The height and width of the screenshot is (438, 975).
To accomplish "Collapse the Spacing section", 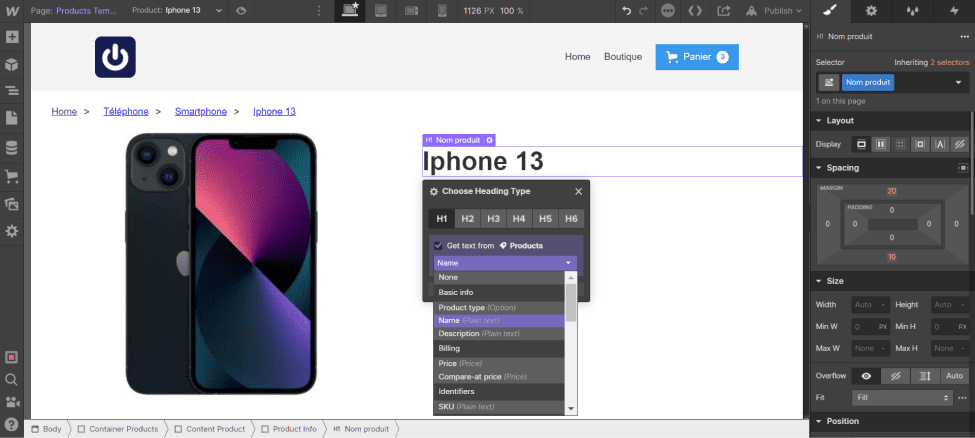I will click(842, 168).
